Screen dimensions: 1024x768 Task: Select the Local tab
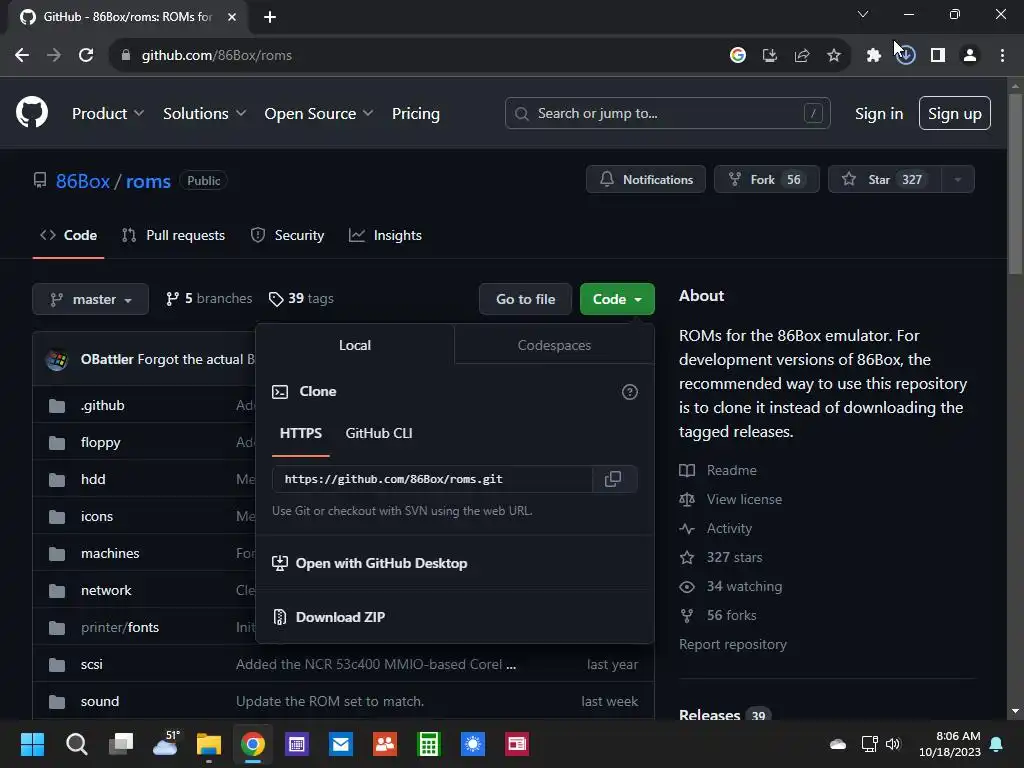click(x=355, y=345)
